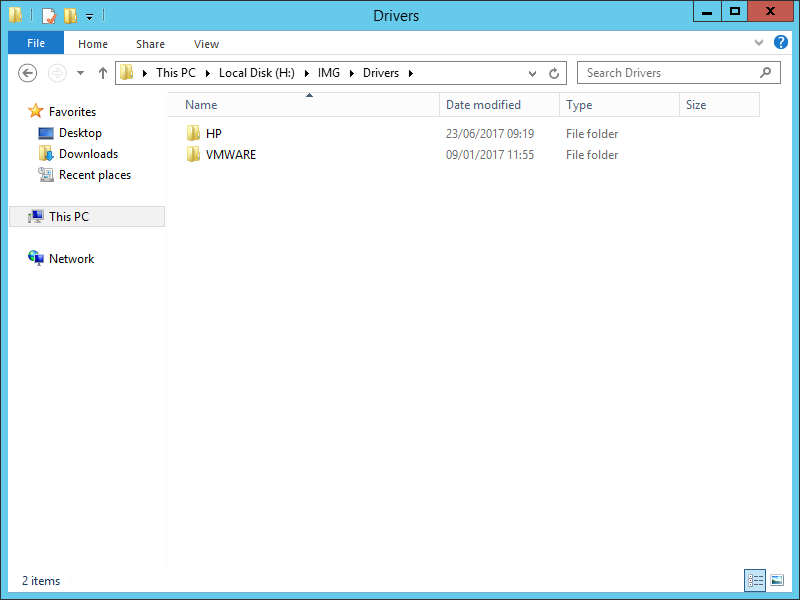The image size is (800, 600).
Task: Go up one folder level
Action: pos(103,73)
